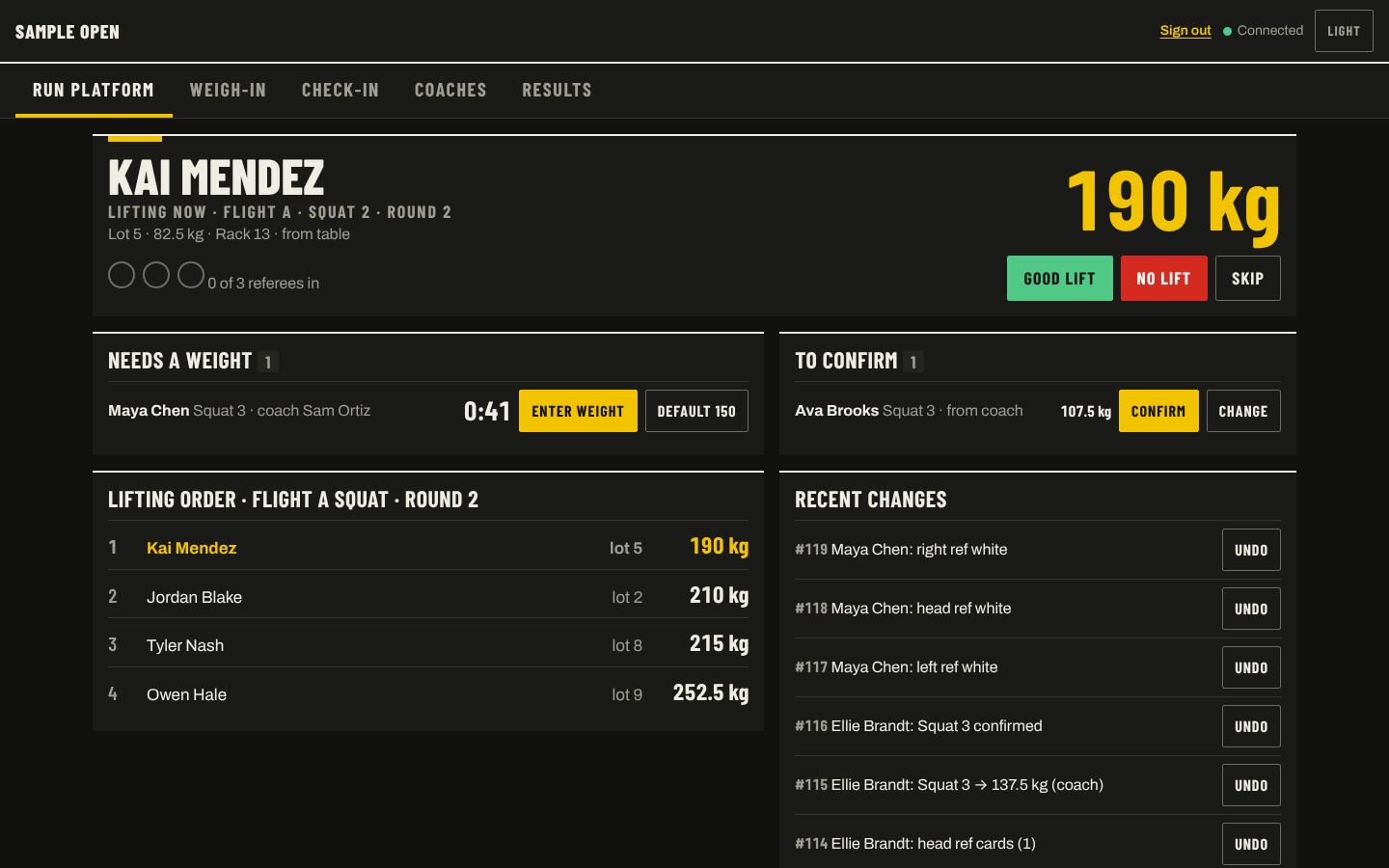Viewport: 1389px width, 868px height.
Task: Switch to the Weigh-In tab
Action: [x=228, y=90]
